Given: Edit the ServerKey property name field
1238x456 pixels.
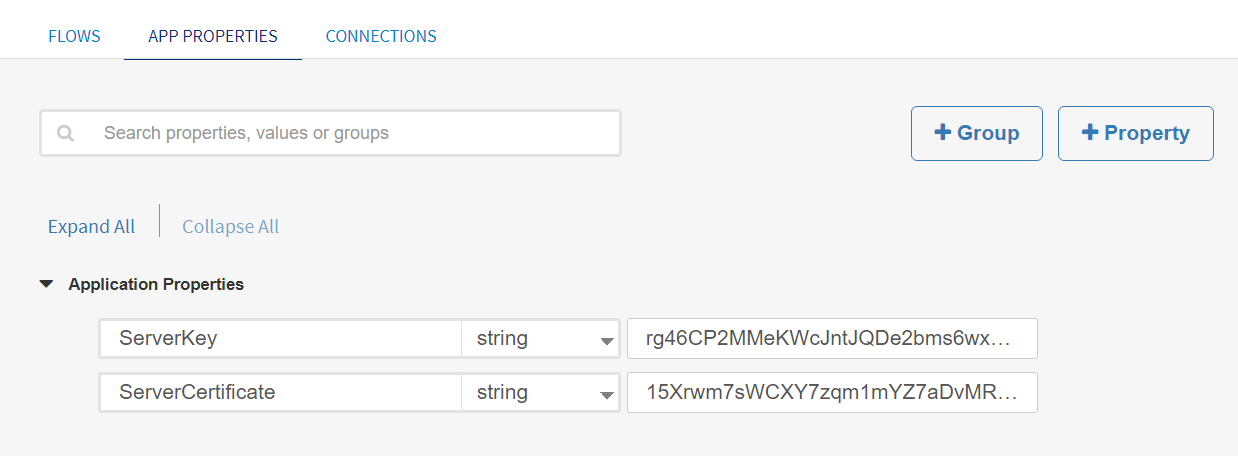Looking at the screenshot, I should [280, 339].
